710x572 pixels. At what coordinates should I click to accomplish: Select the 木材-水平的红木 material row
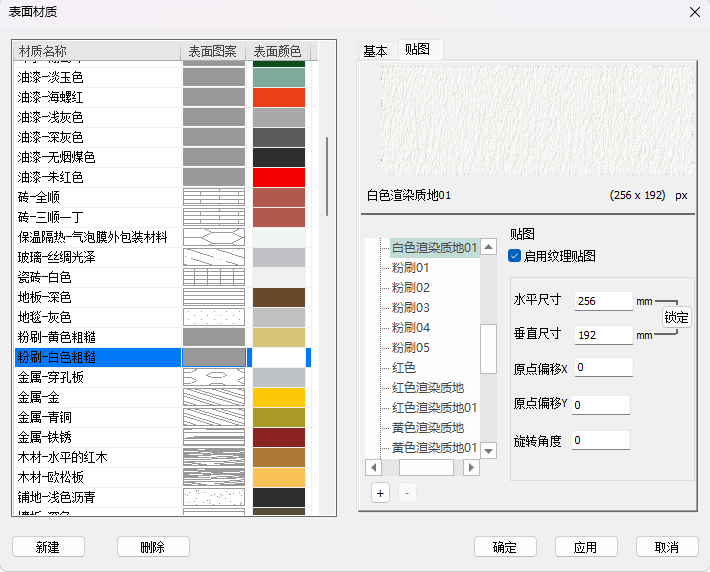[97, 457]
